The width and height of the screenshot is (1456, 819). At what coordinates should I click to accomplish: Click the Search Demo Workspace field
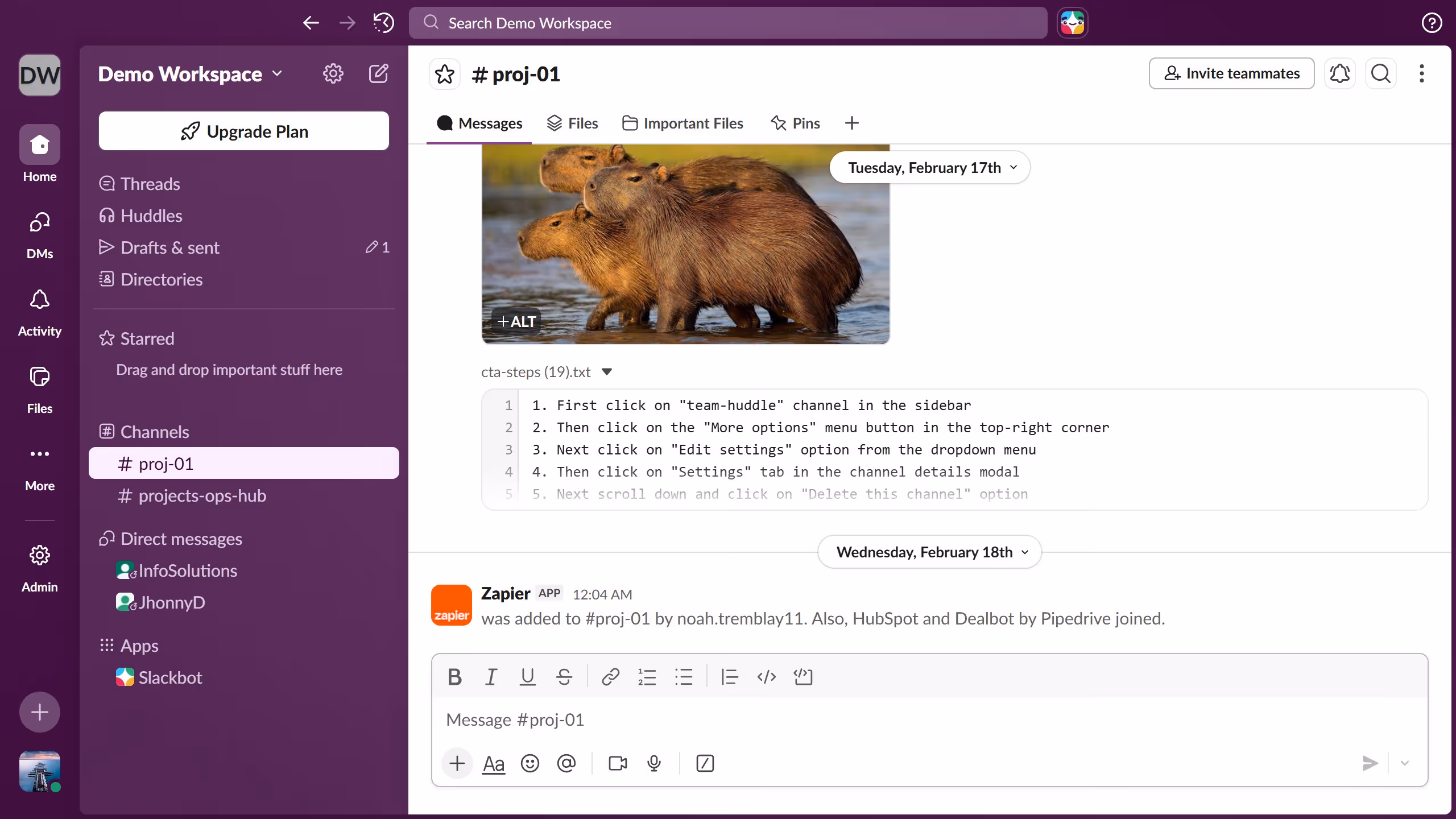tap(728, 23)
